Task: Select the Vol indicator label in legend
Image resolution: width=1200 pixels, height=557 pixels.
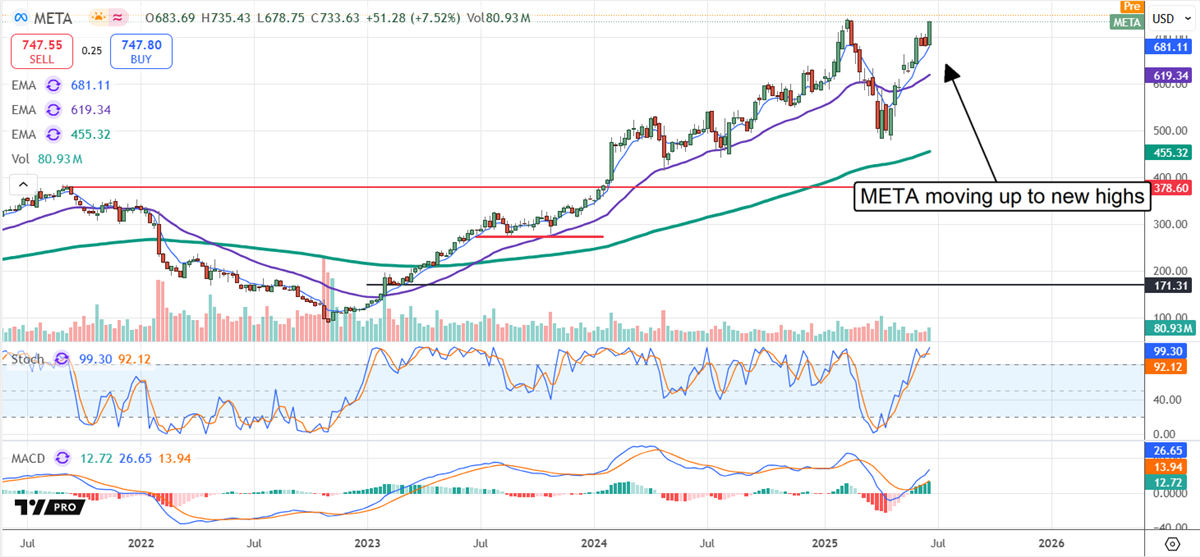Action: point(20,158)
